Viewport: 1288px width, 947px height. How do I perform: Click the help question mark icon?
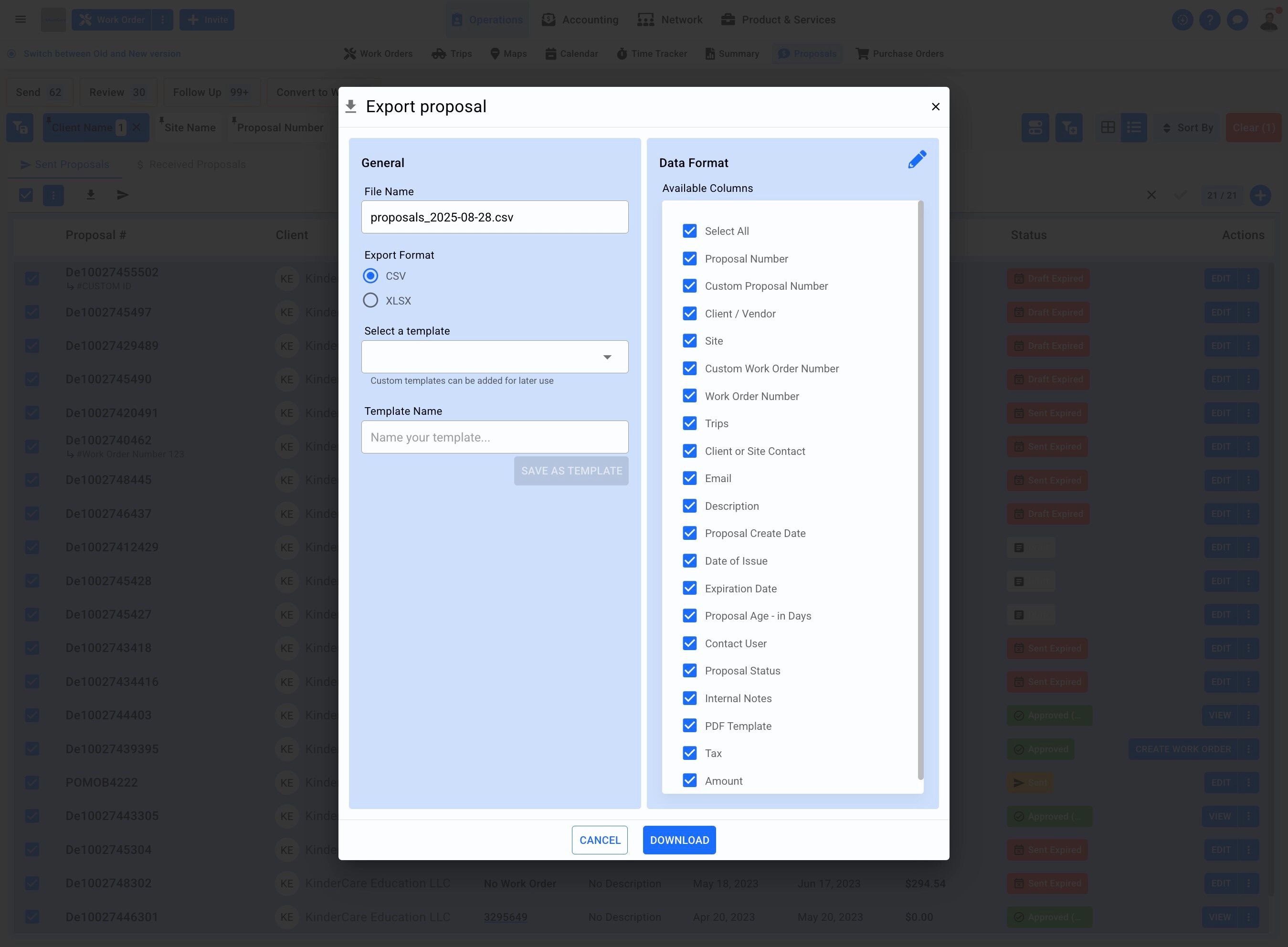point(1210,20)
